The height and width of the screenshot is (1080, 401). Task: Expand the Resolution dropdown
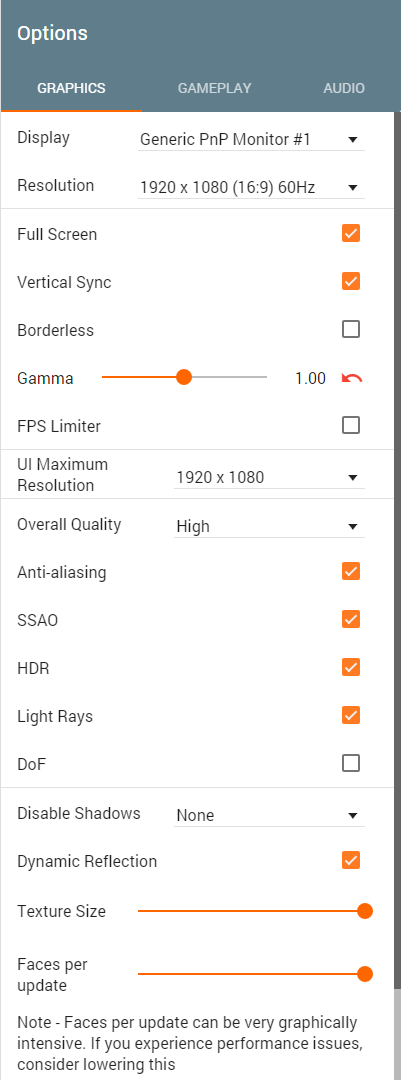251,187
